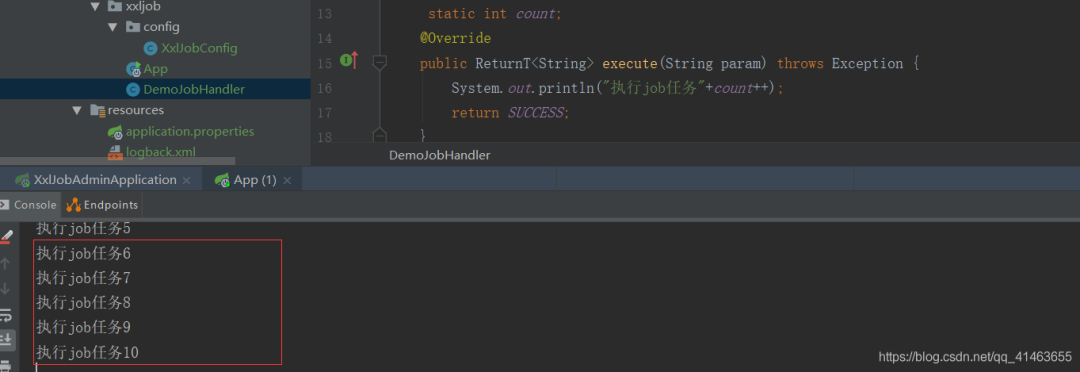Click the Print console output icon
This screenshot has width=1080, height=372.
(6, 365)
